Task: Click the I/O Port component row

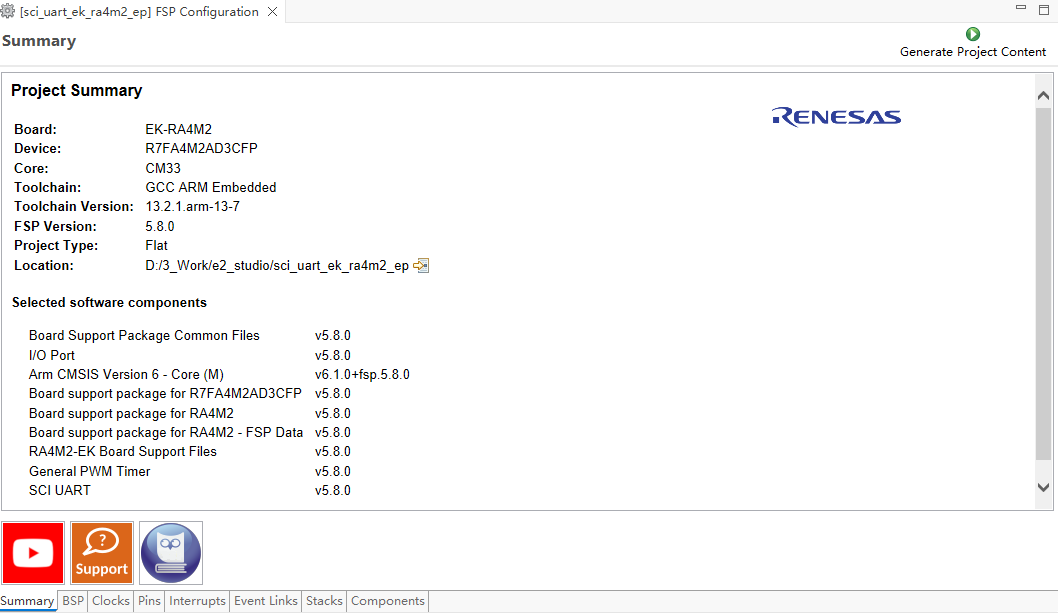Action: coord(190,355)
